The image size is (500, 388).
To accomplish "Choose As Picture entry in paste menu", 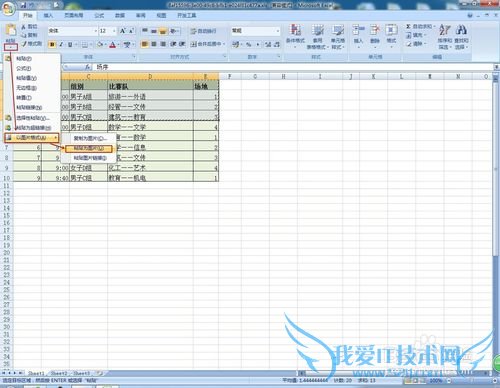I will [x=32, y=137].
